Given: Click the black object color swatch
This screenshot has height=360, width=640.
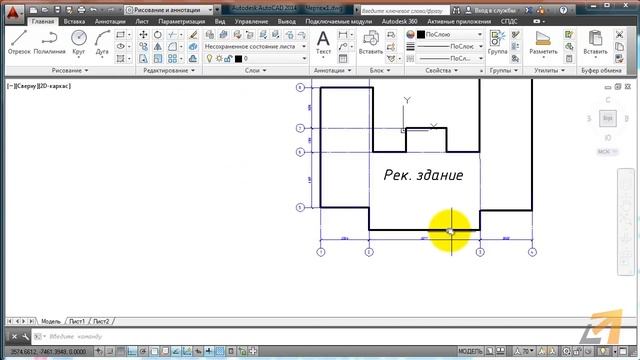Looking at the screenshot, I should (x=421, y=35).
